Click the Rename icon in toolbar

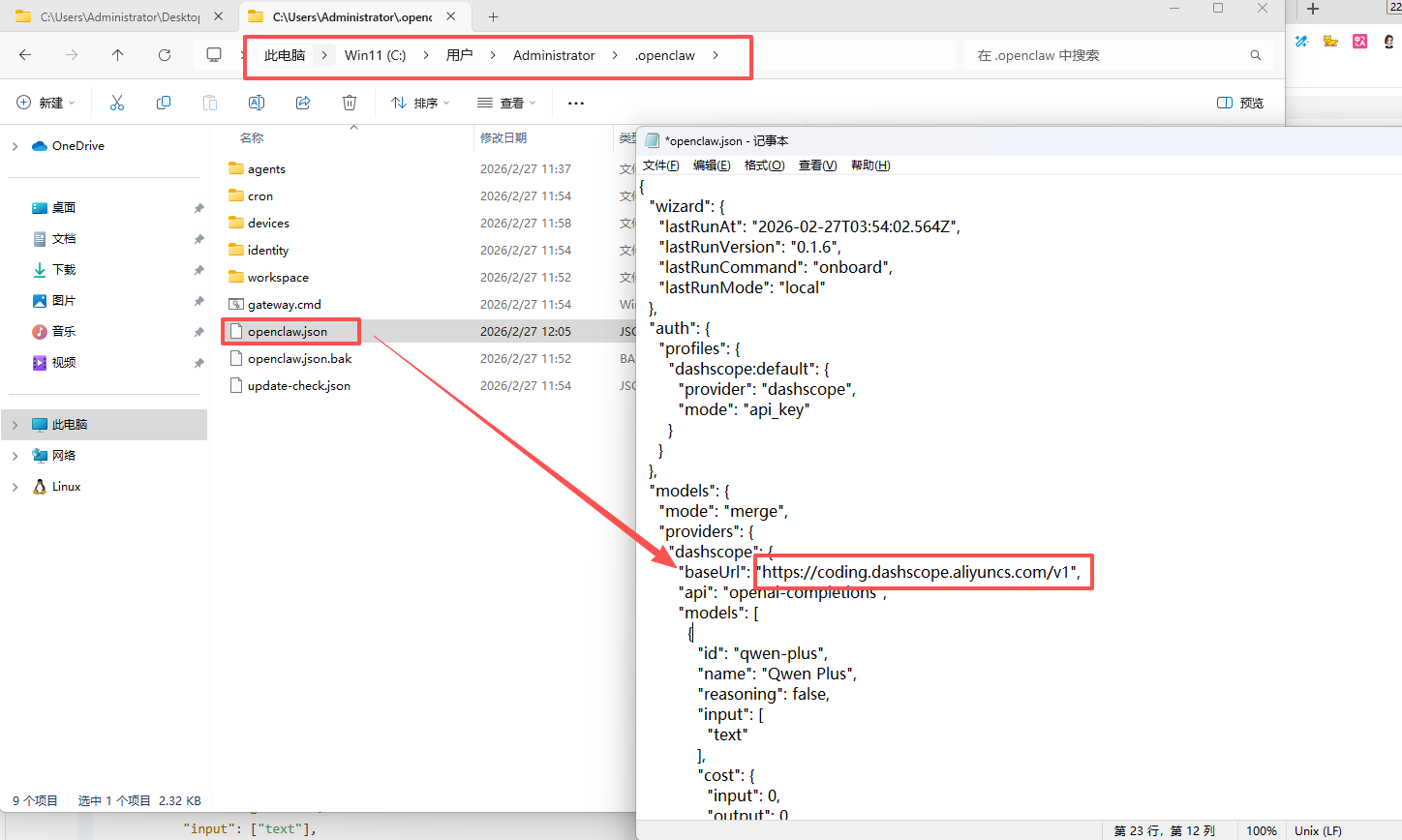click(257, 103)
